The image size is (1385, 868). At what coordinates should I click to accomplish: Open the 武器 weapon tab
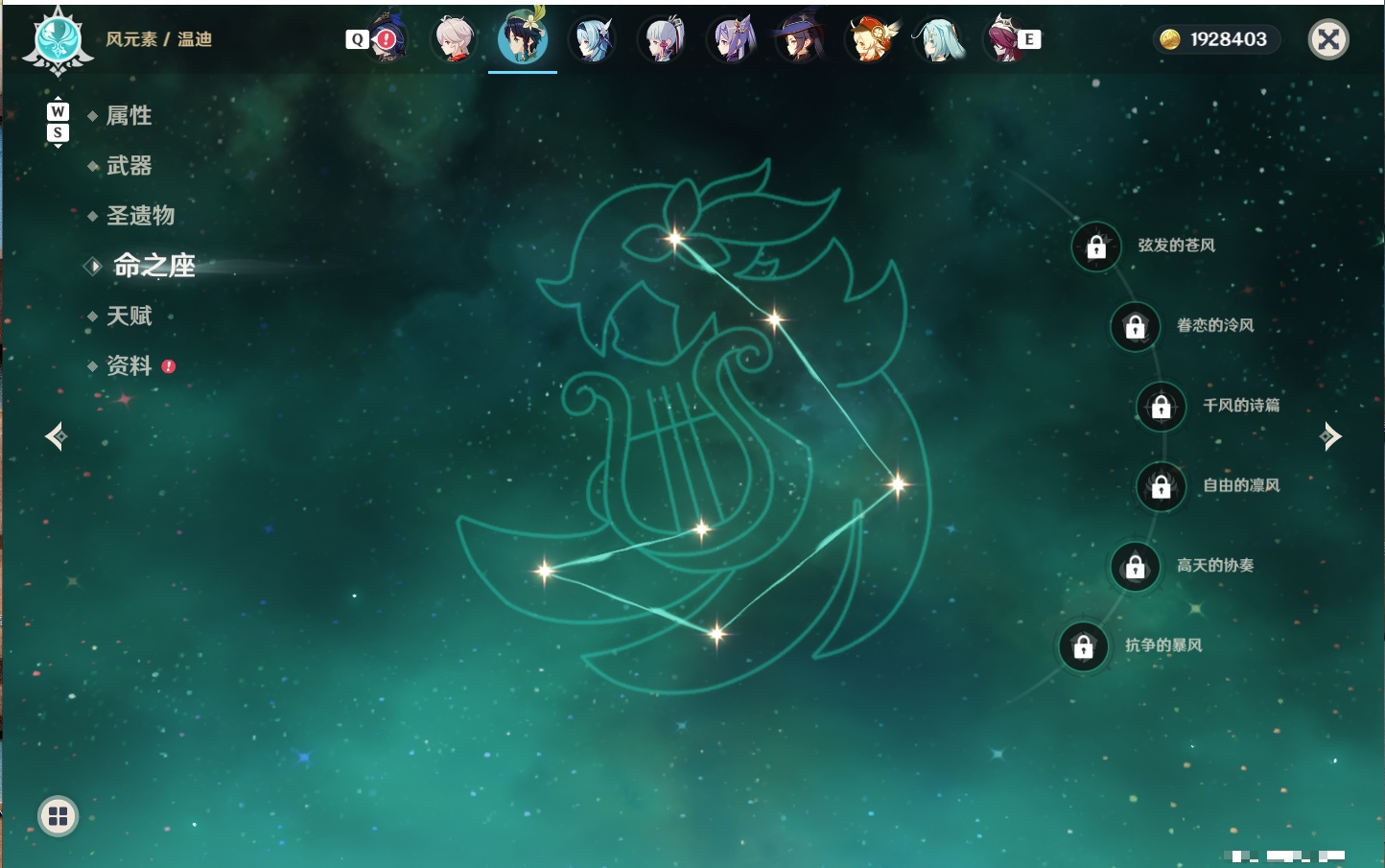click(x=129, y=166)
